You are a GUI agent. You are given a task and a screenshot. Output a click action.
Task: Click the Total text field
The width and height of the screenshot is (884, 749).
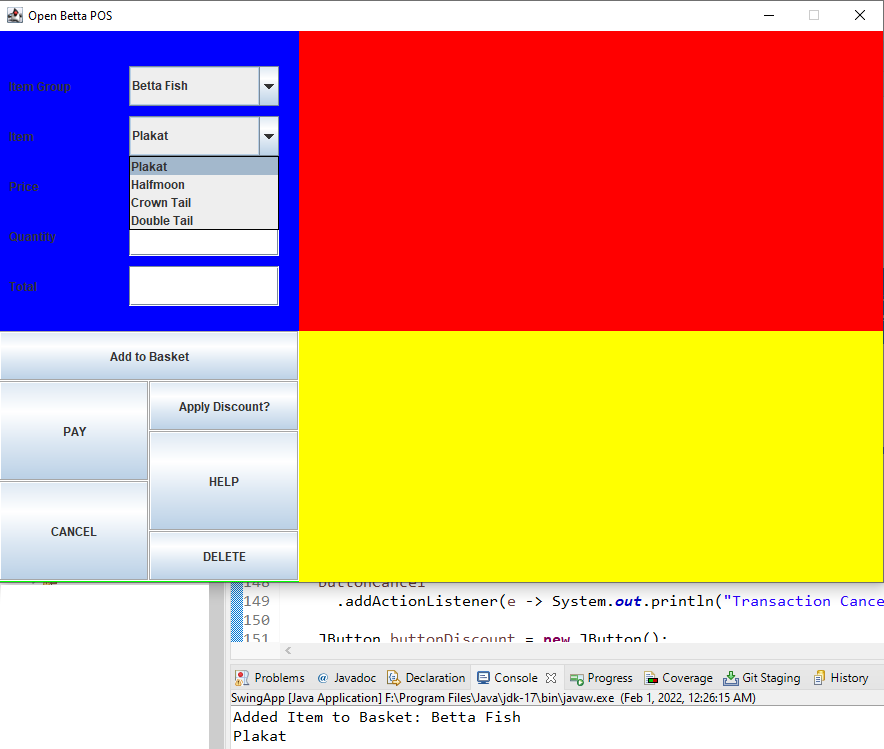pyautogui.click(x=204, y=286)
